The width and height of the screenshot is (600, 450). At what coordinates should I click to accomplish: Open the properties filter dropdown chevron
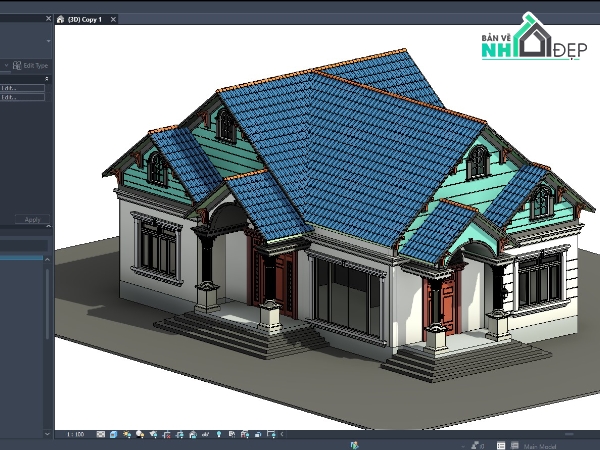(x=6, y=65)
